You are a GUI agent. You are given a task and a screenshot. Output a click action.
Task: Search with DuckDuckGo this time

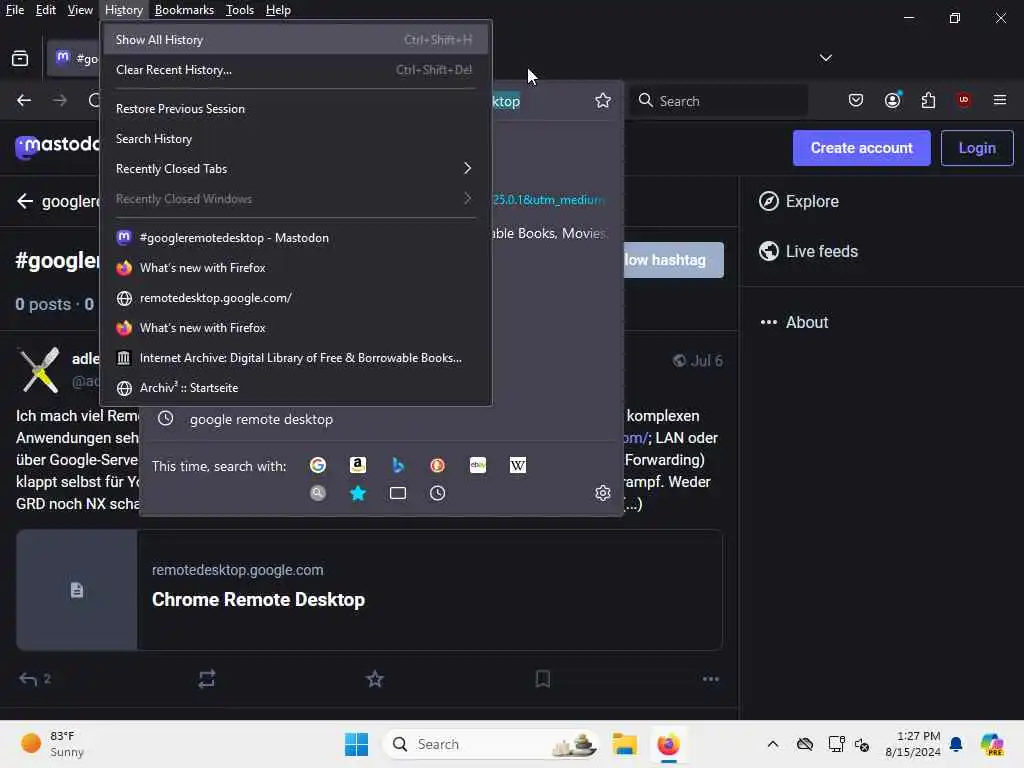tap(438, 465)
